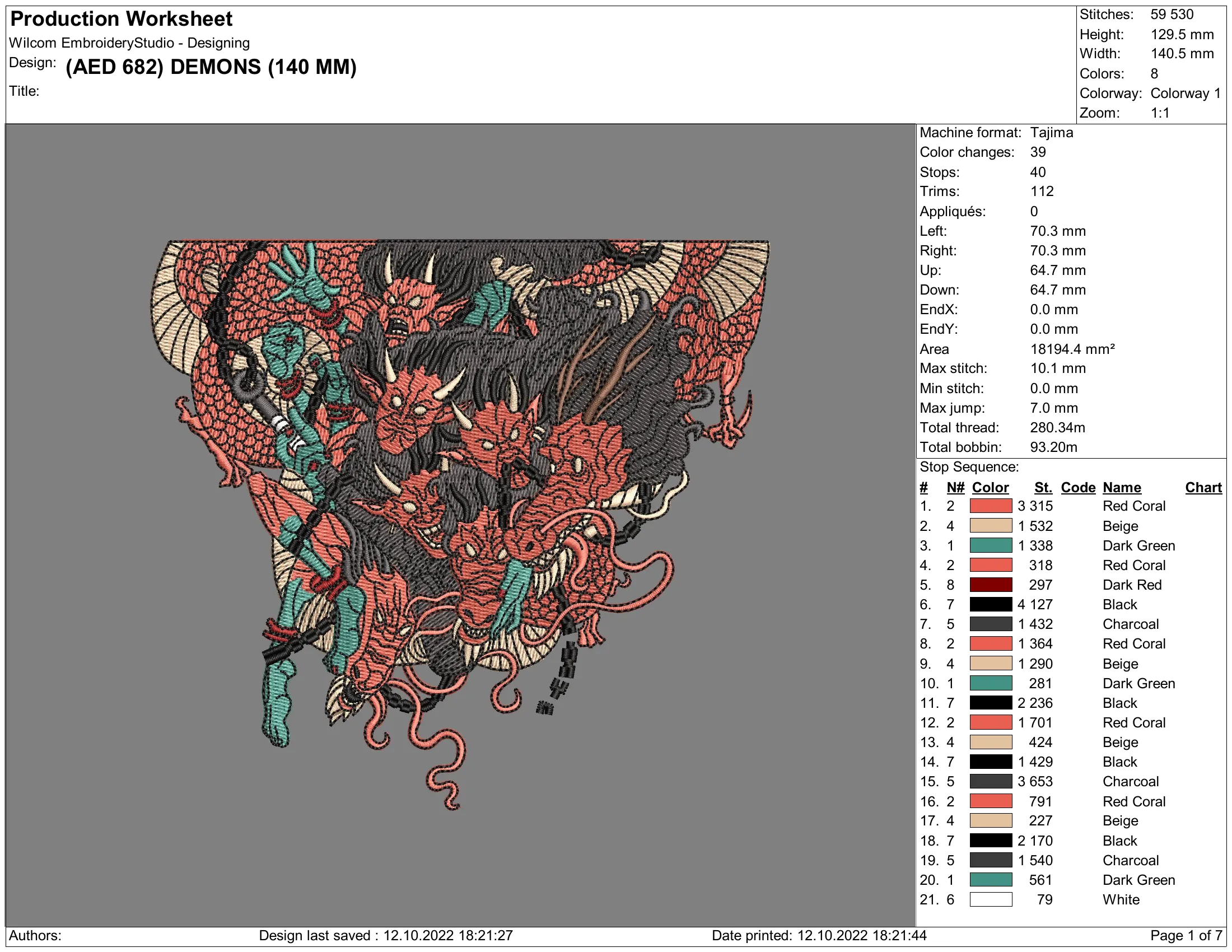
Task: Click 'Wilcom EmbroideryStudio - Designing' subtitle
Action: [x=129, y=43]
